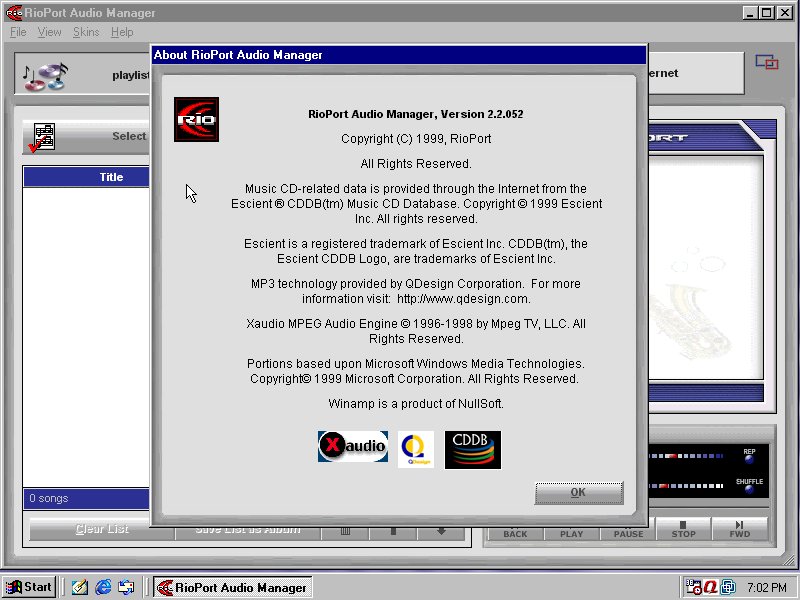Click the down arrow below the song list
The width and height of the screenshot is (800, 600).
441,531
